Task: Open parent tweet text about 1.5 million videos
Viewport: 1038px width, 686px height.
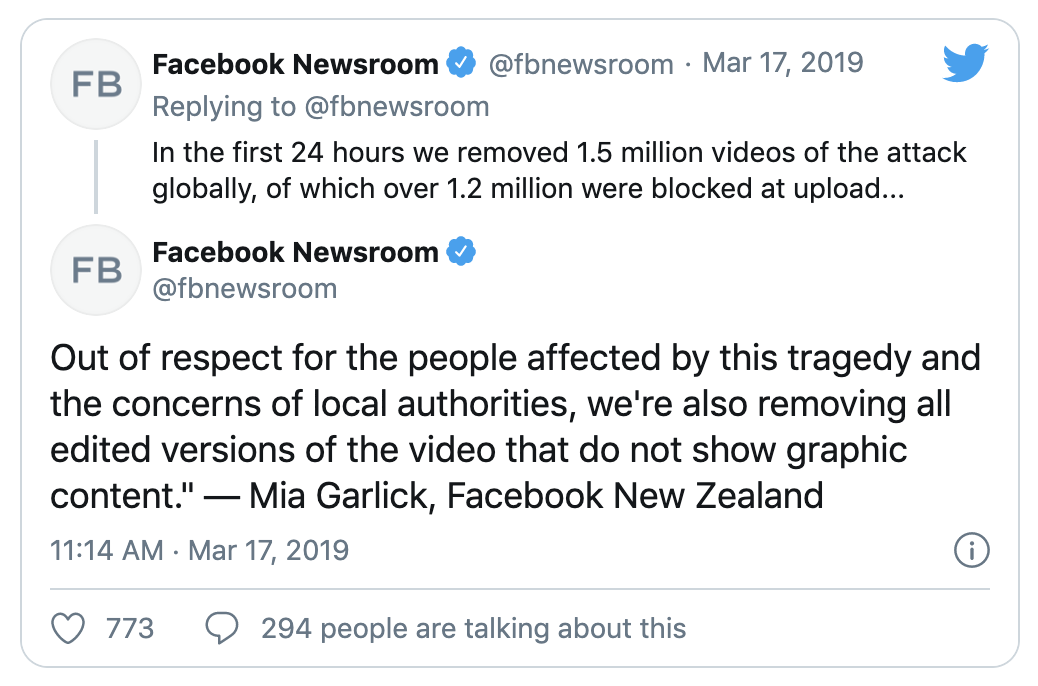Action: 559,171
